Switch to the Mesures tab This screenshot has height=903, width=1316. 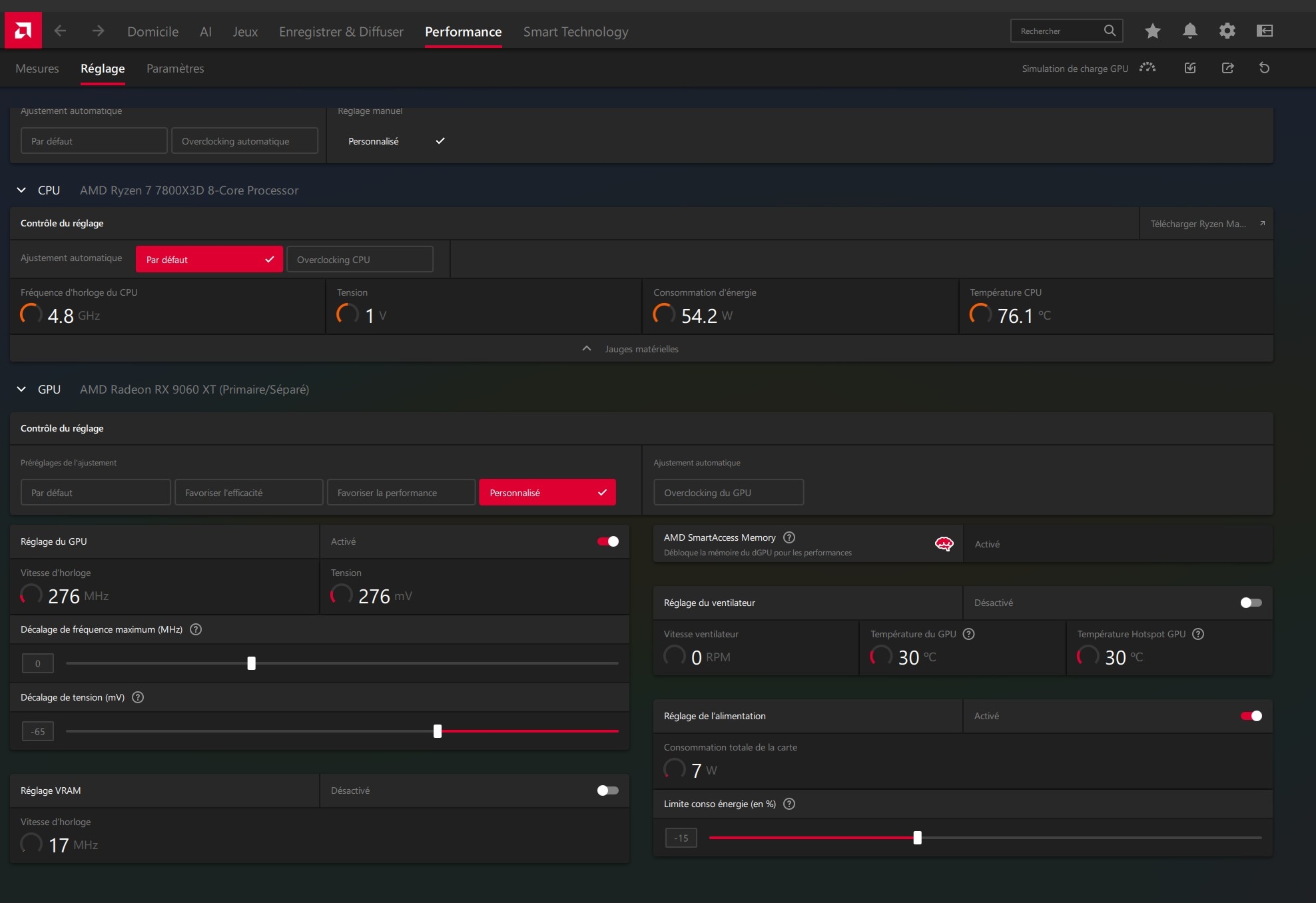click(x=37, y=69)
